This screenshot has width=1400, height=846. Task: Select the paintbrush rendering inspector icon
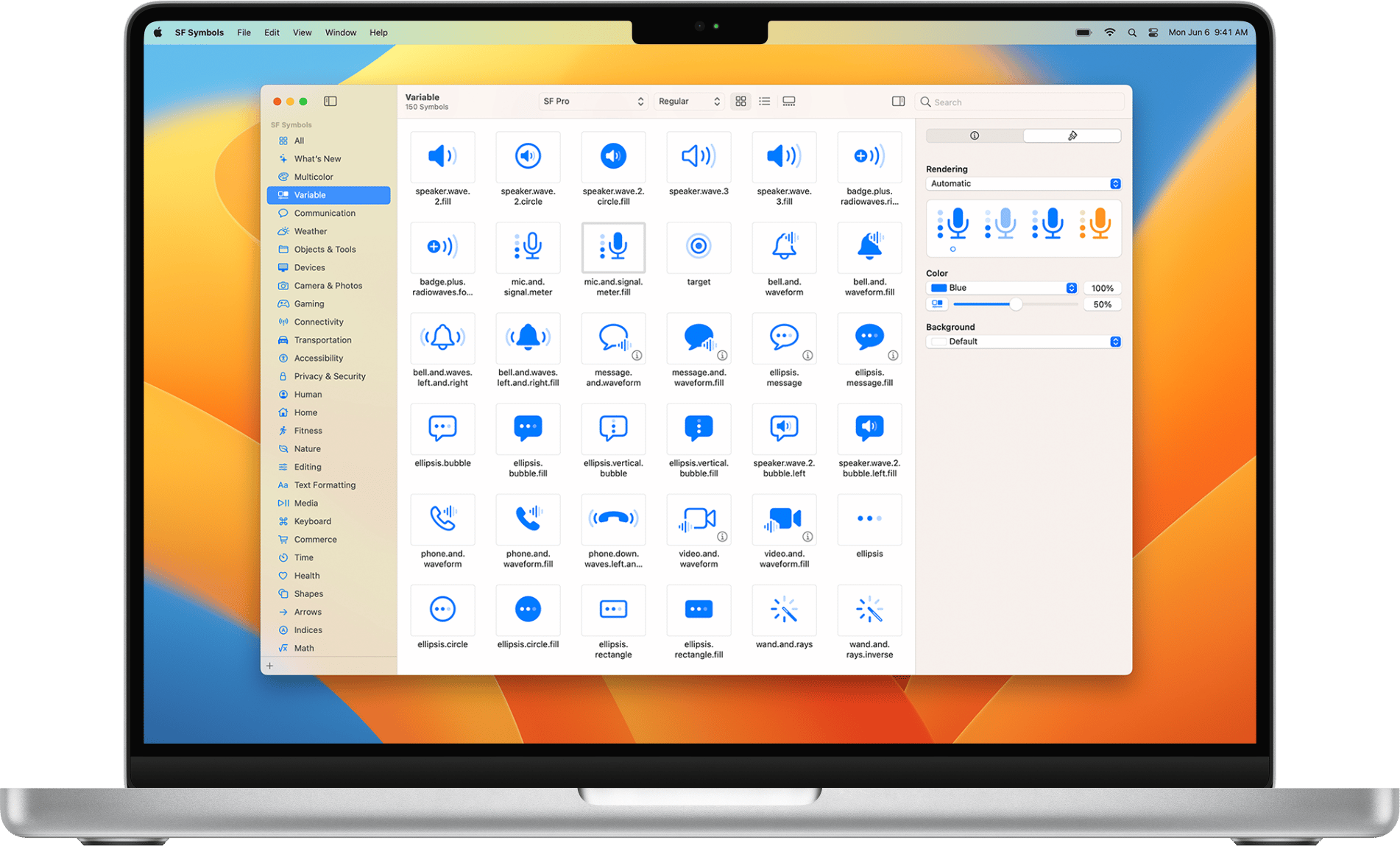click(x=1072, y=135)
